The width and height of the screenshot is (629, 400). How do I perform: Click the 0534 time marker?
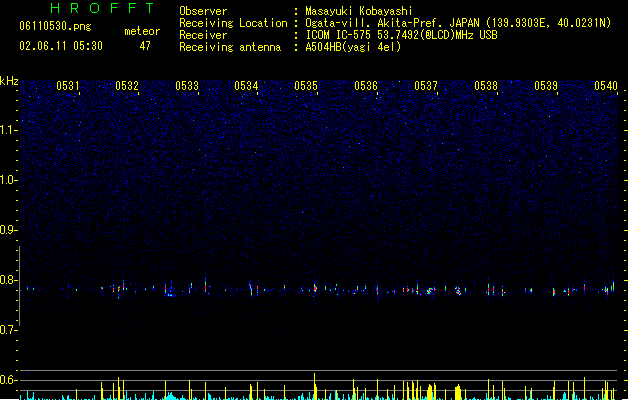point(246,86)
